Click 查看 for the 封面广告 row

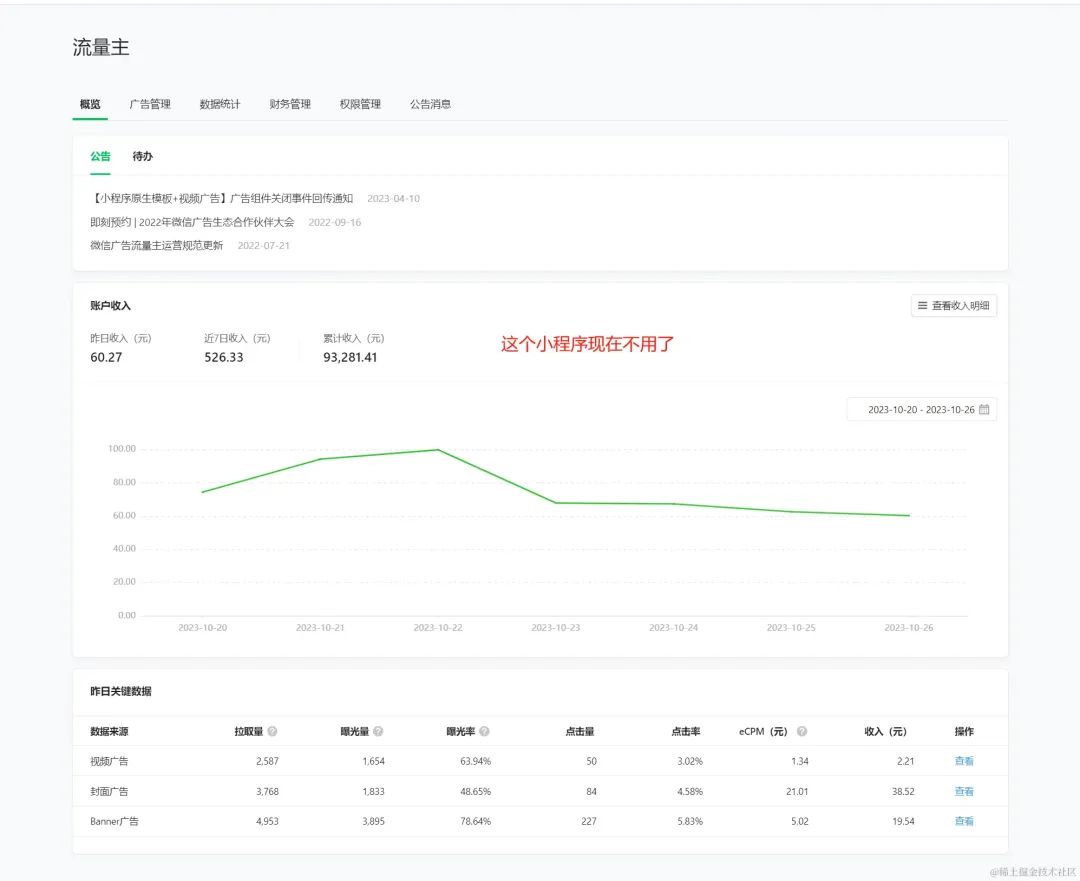pos(964,791)
